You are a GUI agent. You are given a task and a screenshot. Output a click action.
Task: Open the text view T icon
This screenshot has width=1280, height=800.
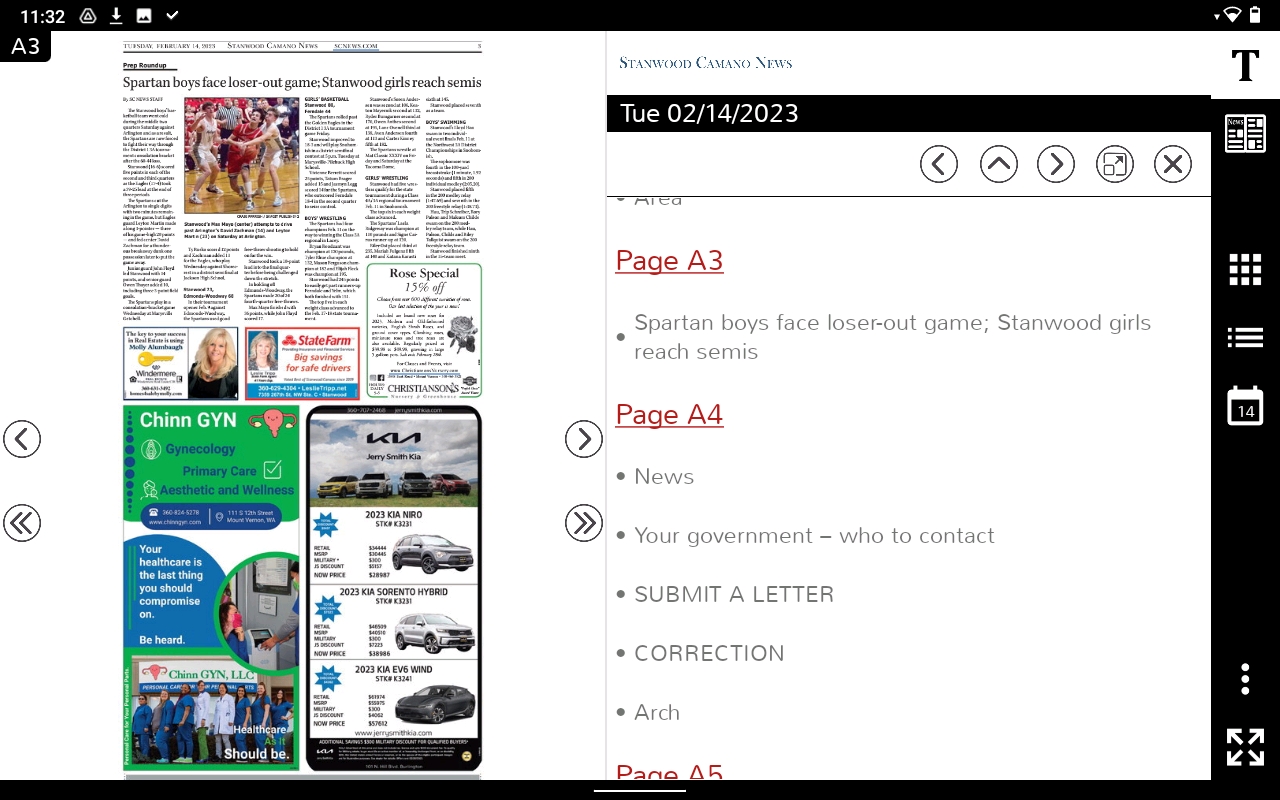click(1245, 65)
